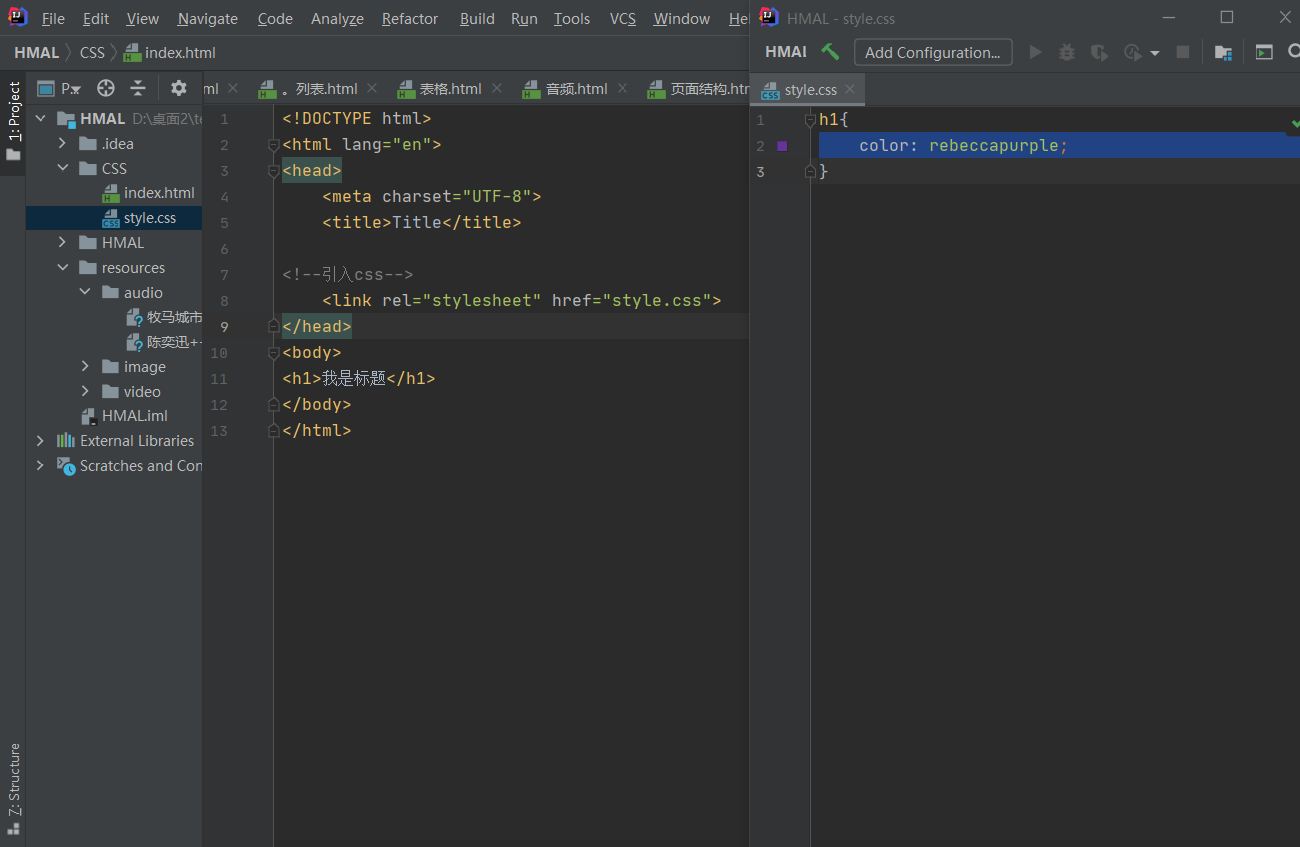This screenshot has height=847, width=1300.
Task: Collapse the HMAL project root node
Action: point(40,119)
